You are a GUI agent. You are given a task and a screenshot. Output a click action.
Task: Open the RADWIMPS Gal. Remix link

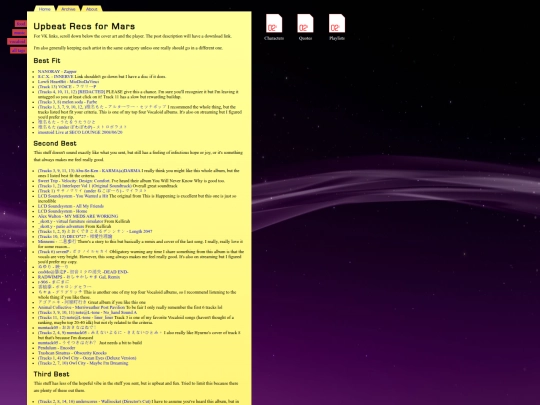click(x=79, y=277)
